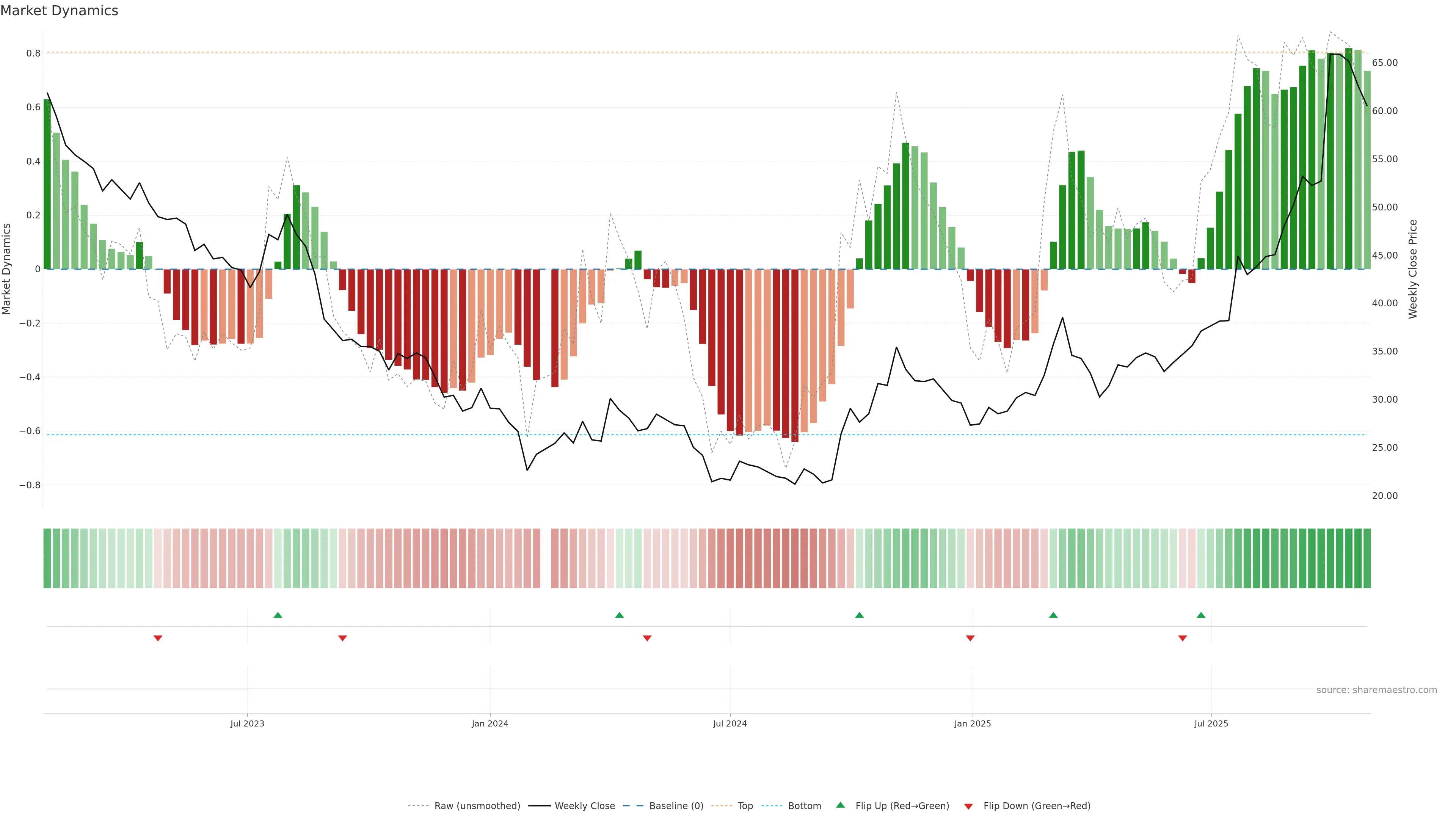The image size is (1456, 819).
Task: Select the Jul 2023 x-axis label
Action: [247, 723]
